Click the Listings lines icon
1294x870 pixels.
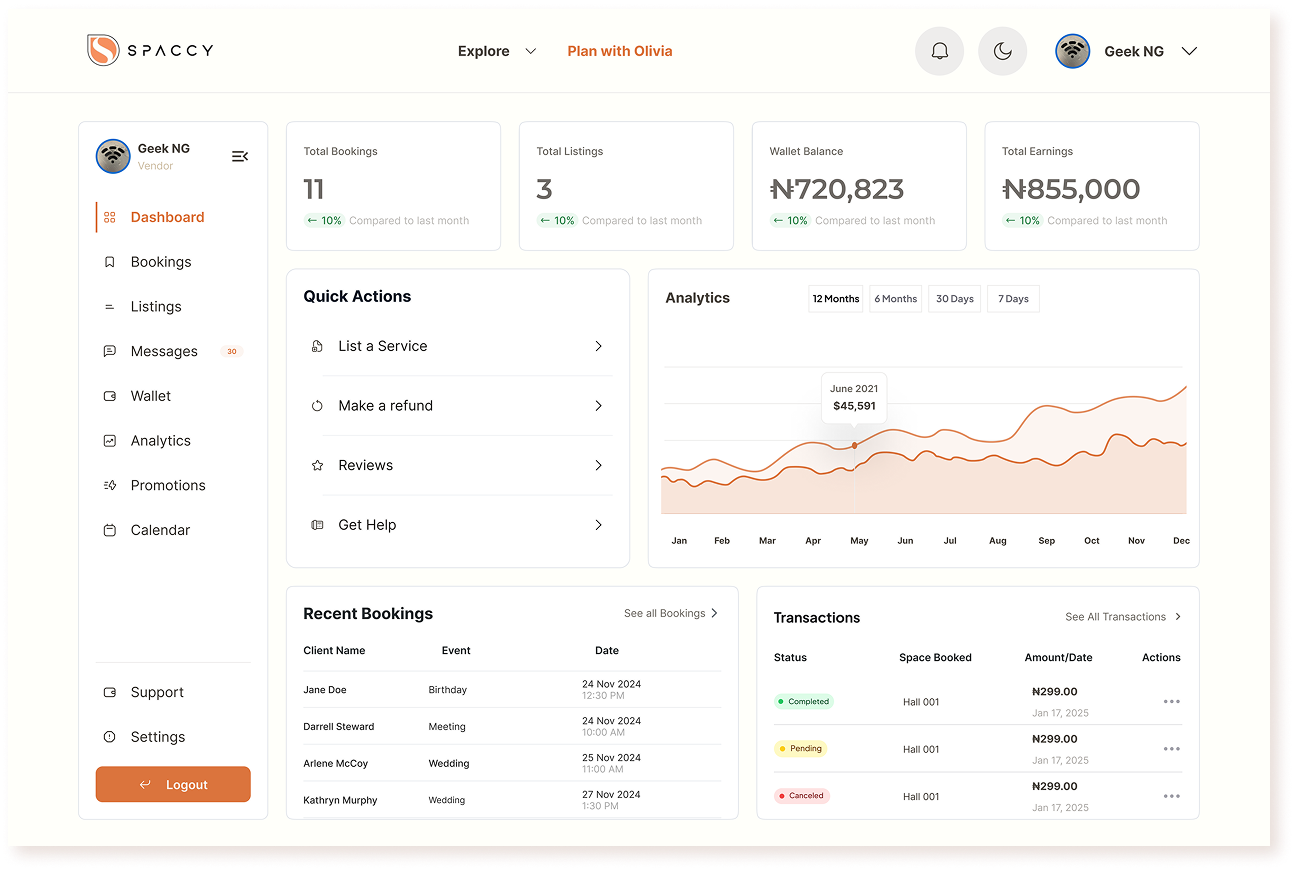coord(110,307)
